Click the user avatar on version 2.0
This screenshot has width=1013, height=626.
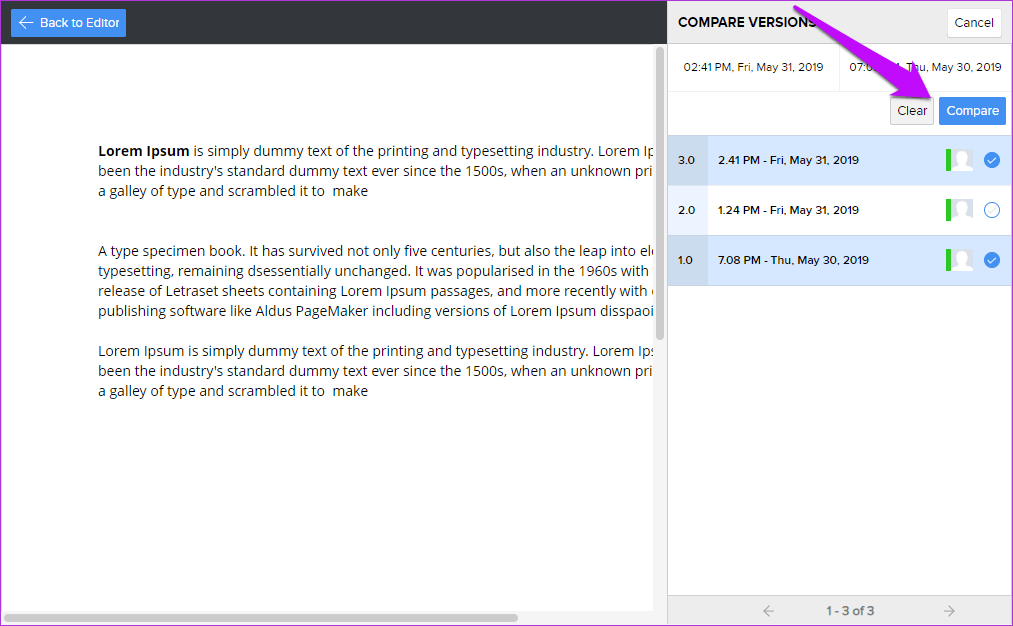point(962,210)
